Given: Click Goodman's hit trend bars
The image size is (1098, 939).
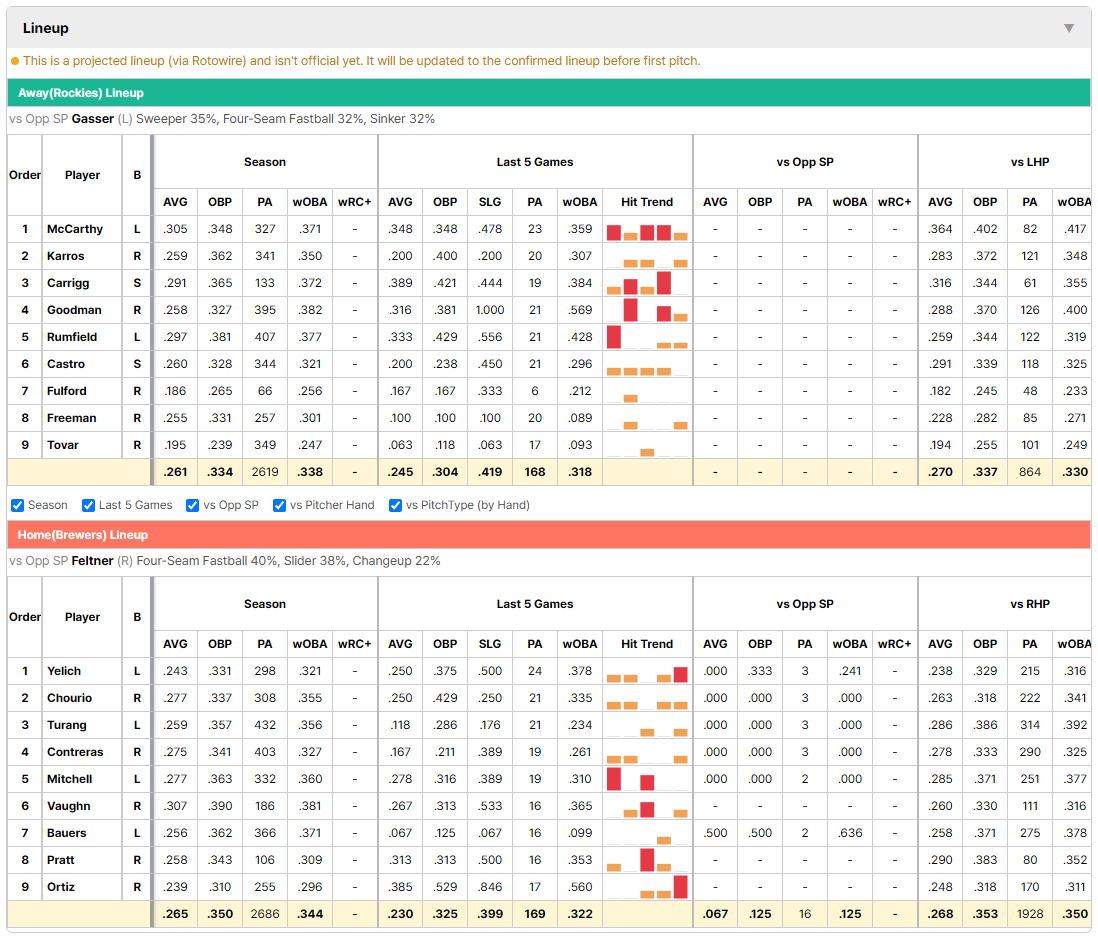Looking at the screenshot, I should [647, 310].
